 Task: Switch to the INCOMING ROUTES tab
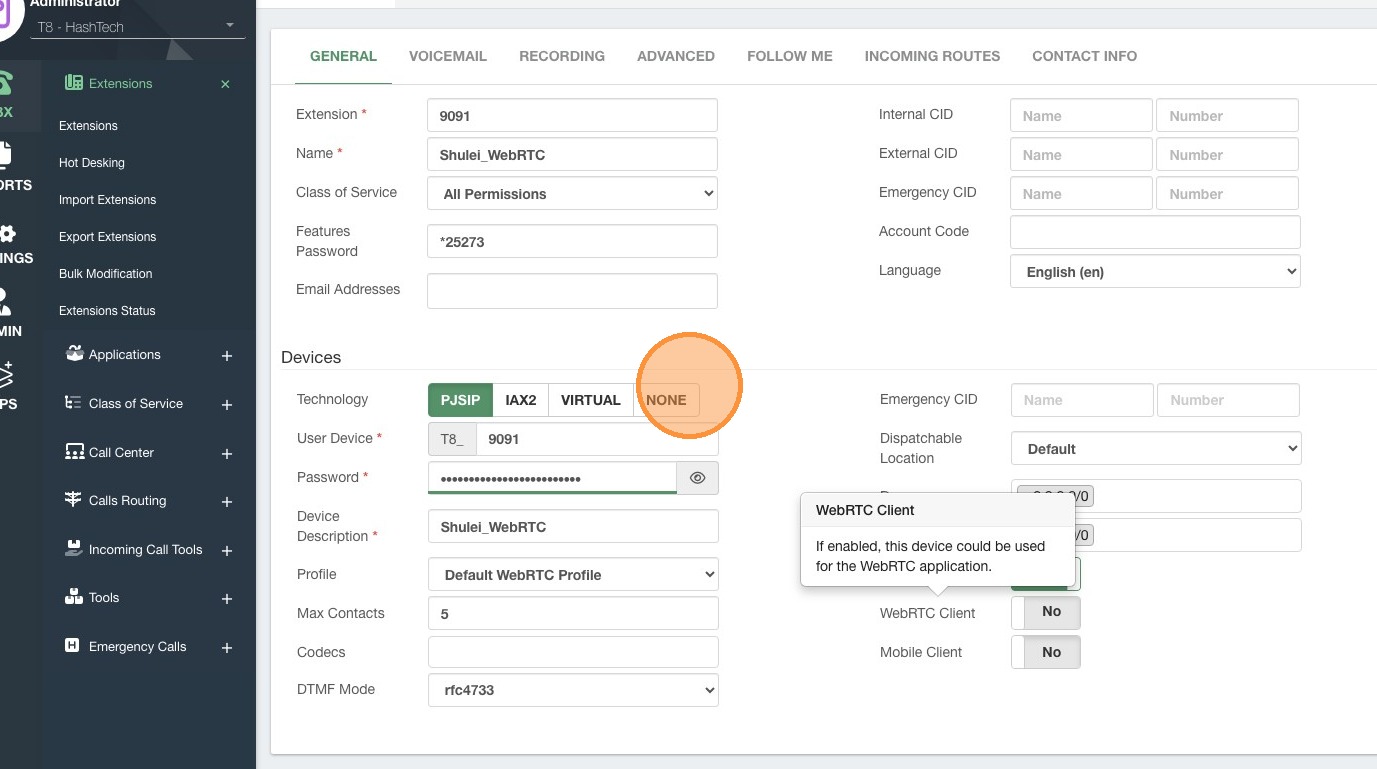[932, 56]
